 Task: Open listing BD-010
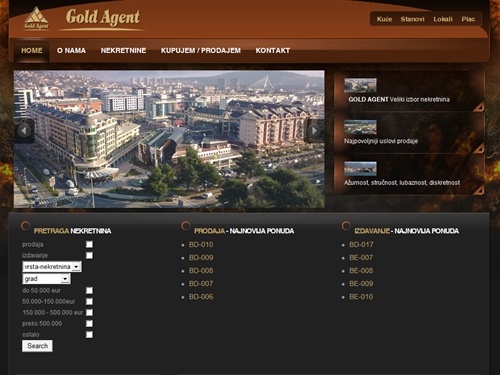[201, 245]
